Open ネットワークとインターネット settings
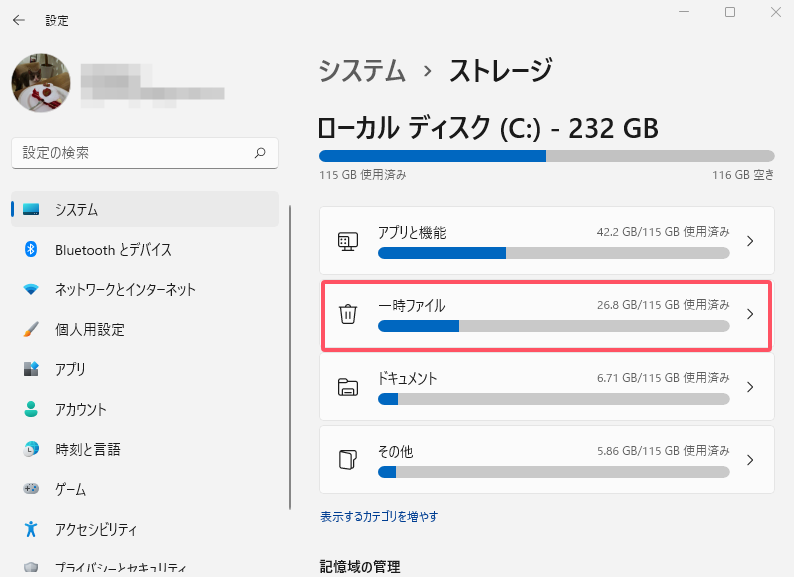Screen dimensions: 794x577 (x=145, y=289)
